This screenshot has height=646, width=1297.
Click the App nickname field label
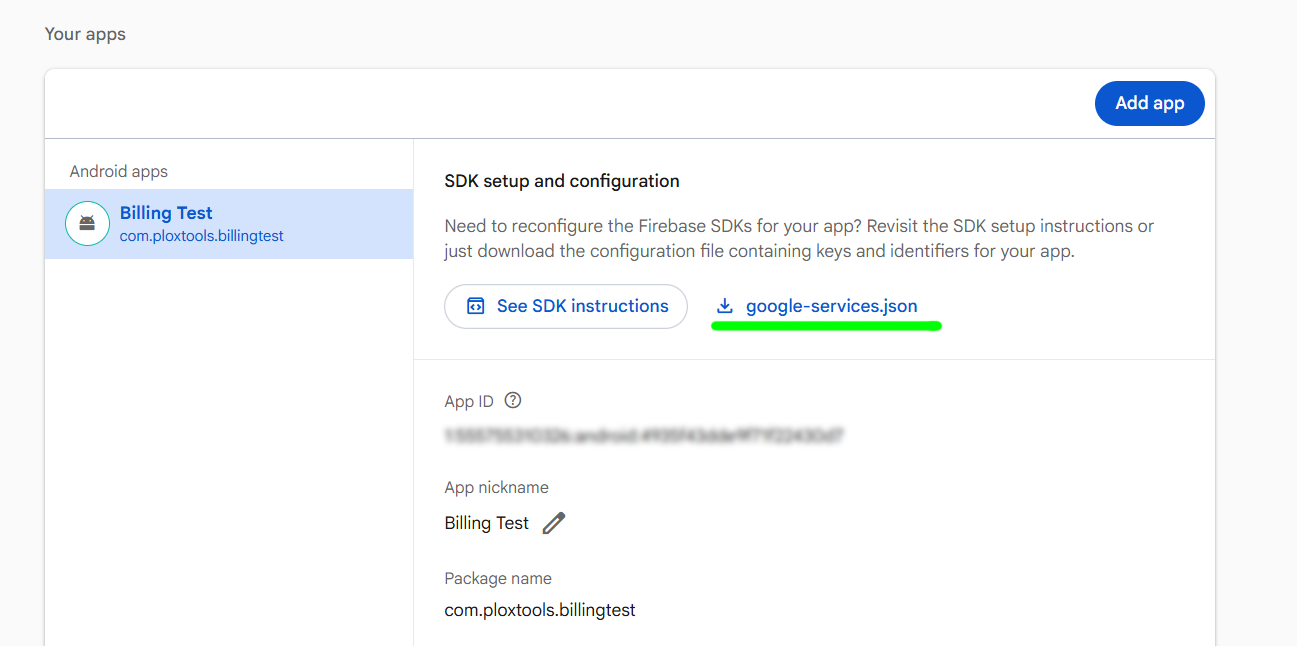click(496, 488)
